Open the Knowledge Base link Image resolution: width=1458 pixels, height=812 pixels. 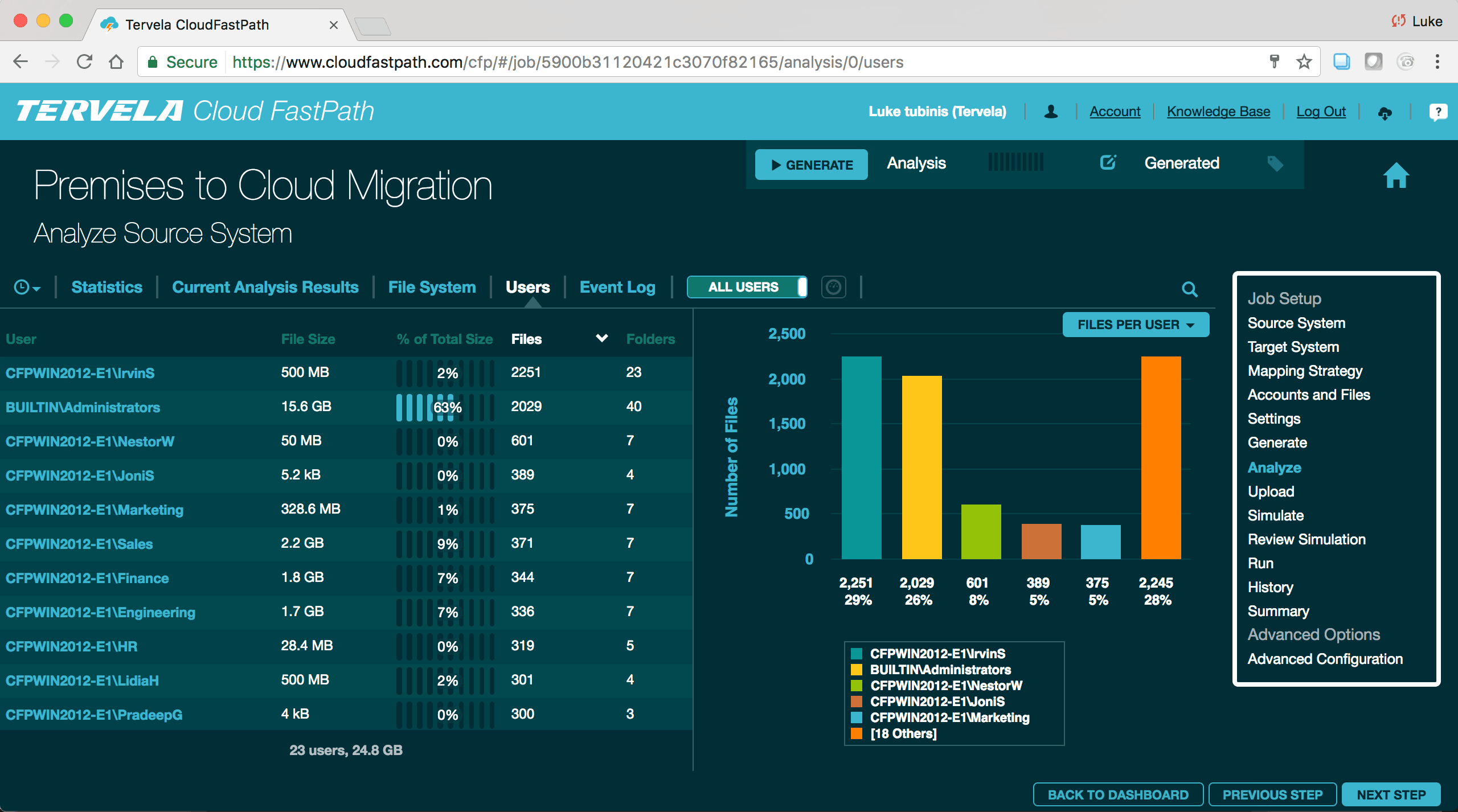[1218, 112]
